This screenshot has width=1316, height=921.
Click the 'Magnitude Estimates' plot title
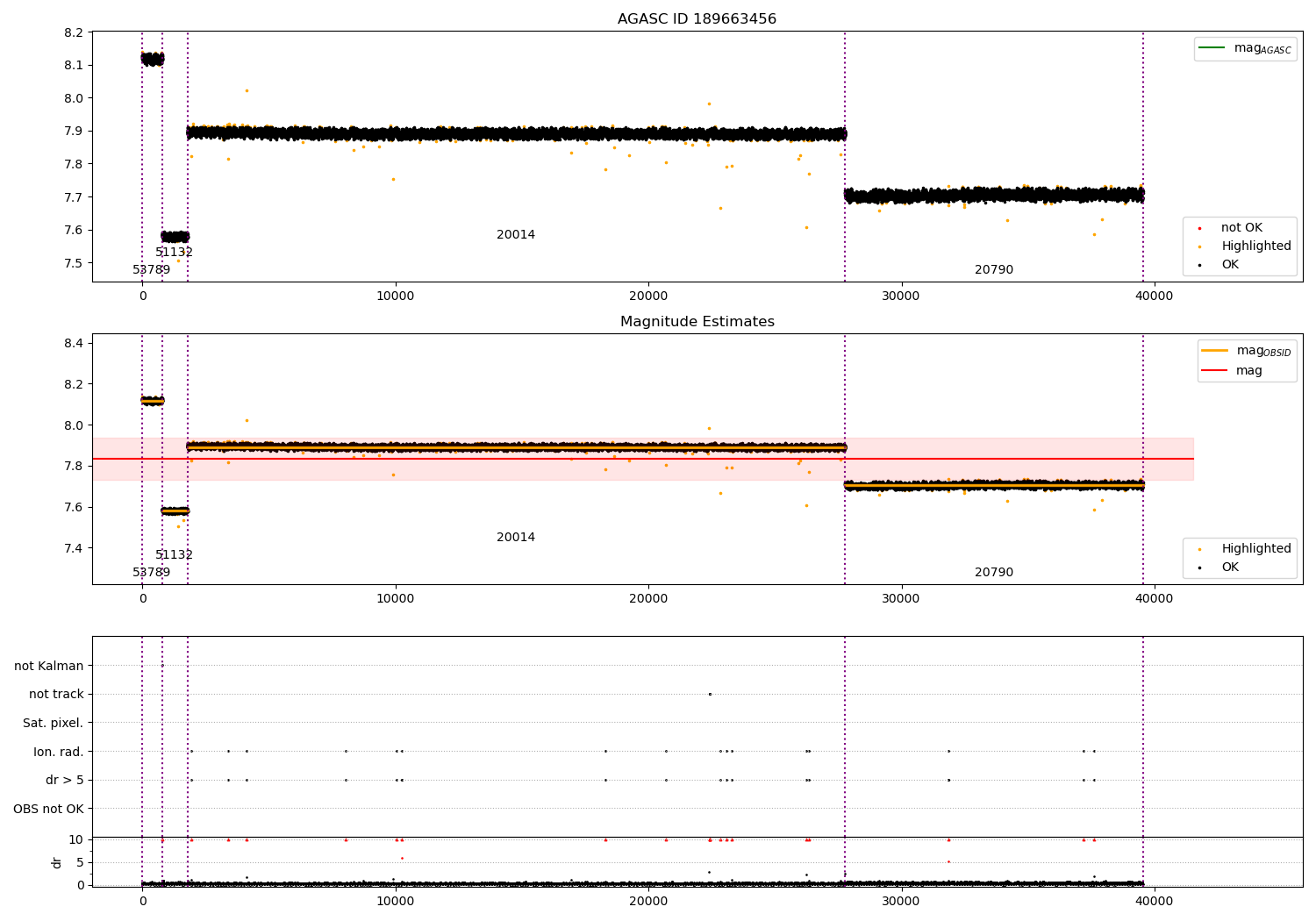697,322
